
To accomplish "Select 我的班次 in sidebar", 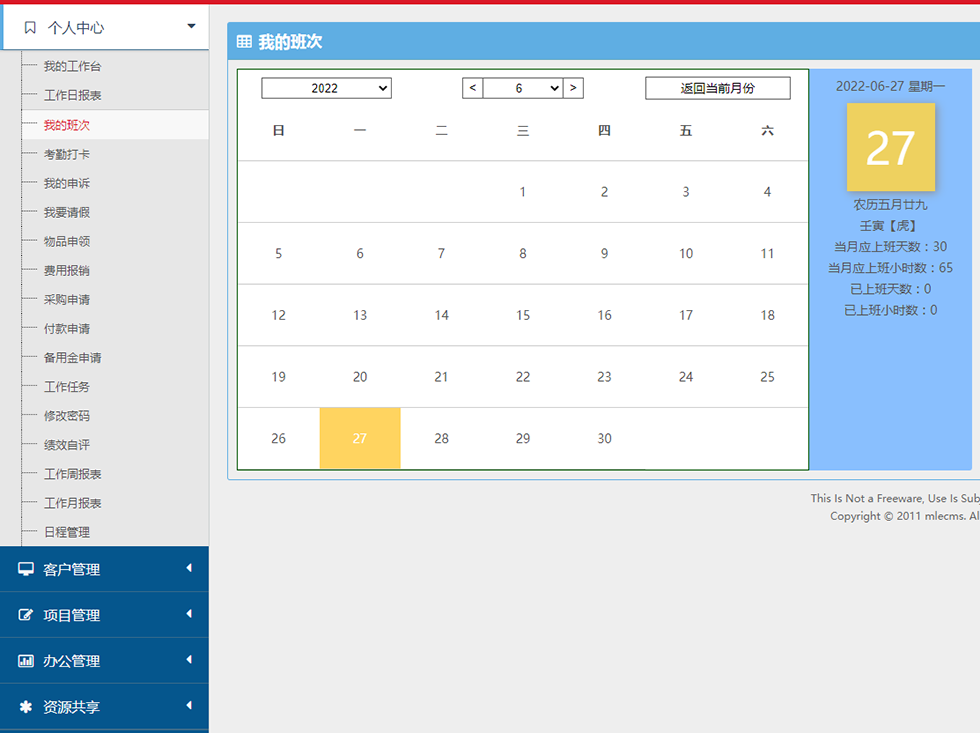I will (67, 125).
